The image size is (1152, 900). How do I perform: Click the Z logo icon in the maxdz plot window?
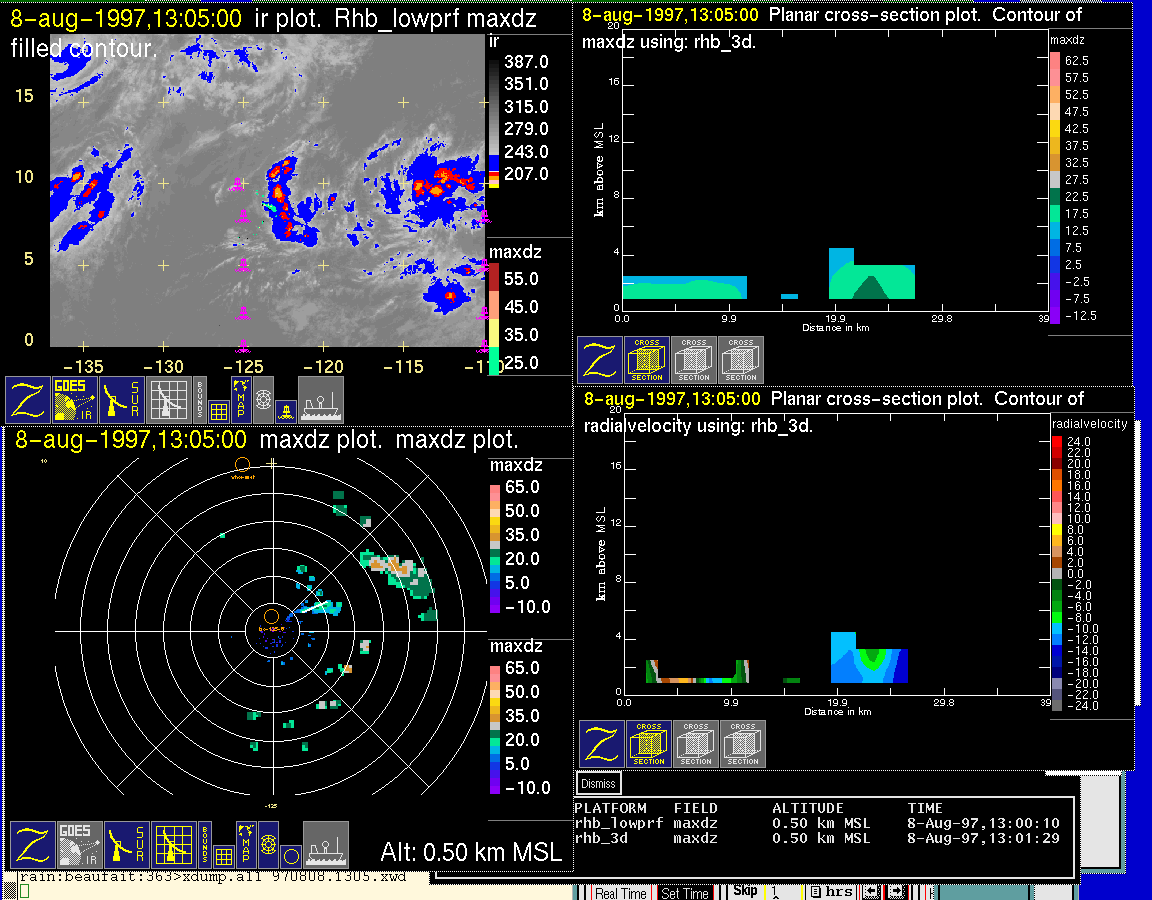33,845
